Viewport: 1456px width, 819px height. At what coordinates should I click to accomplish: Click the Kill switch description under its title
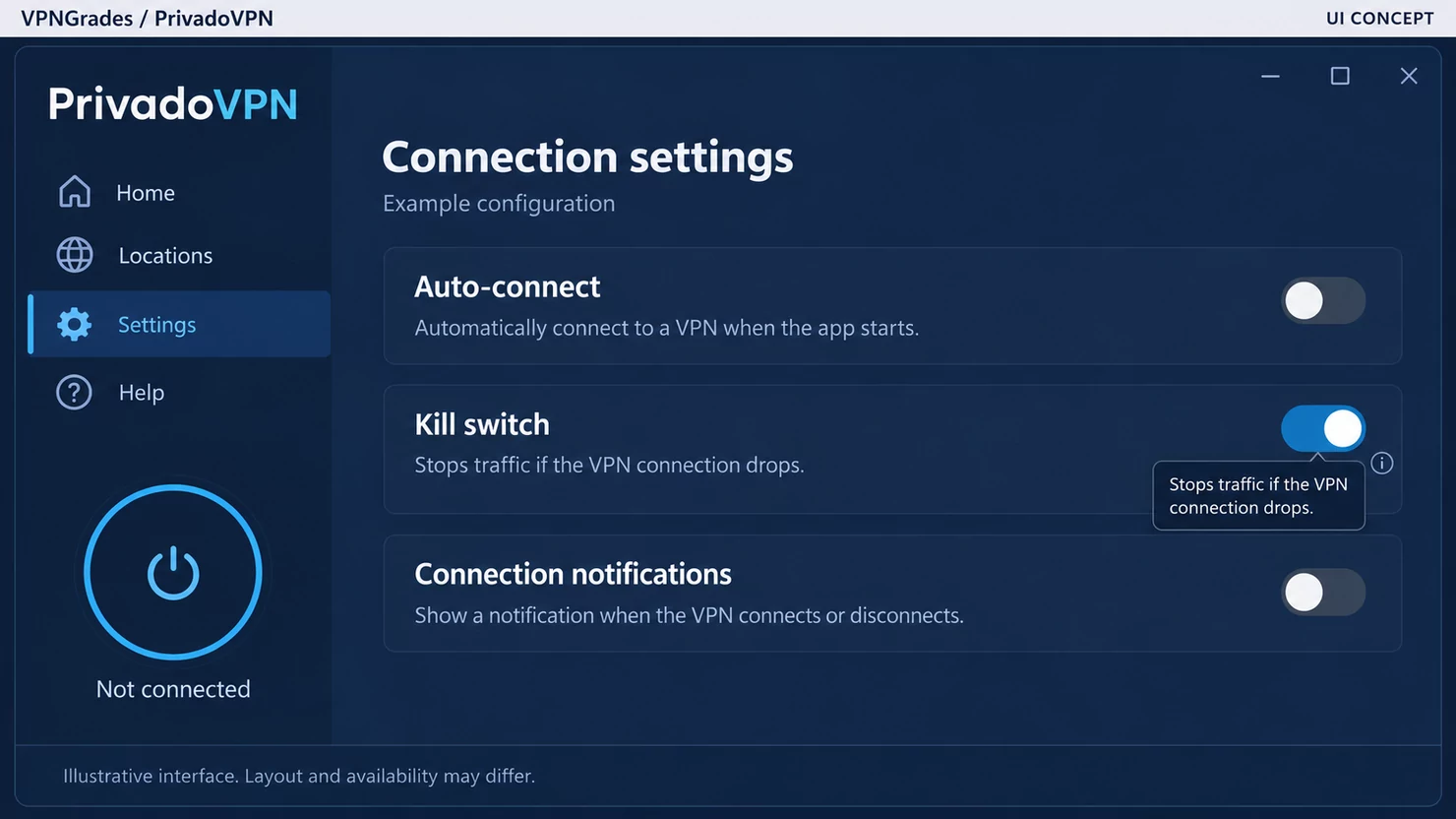pyautogui.click(x=610, y=465)
